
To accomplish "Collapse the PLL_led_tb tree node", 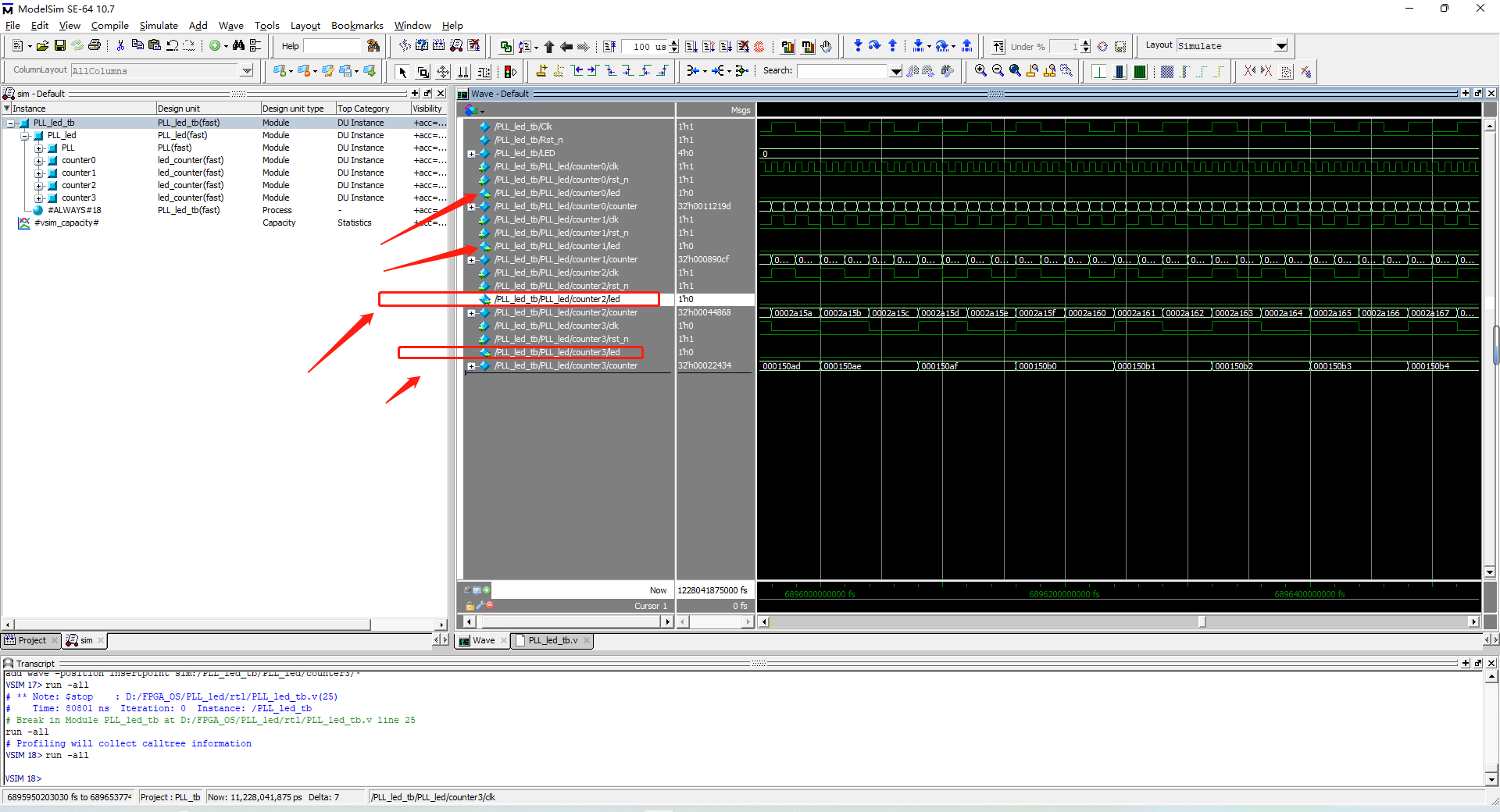I will (11, 123).
